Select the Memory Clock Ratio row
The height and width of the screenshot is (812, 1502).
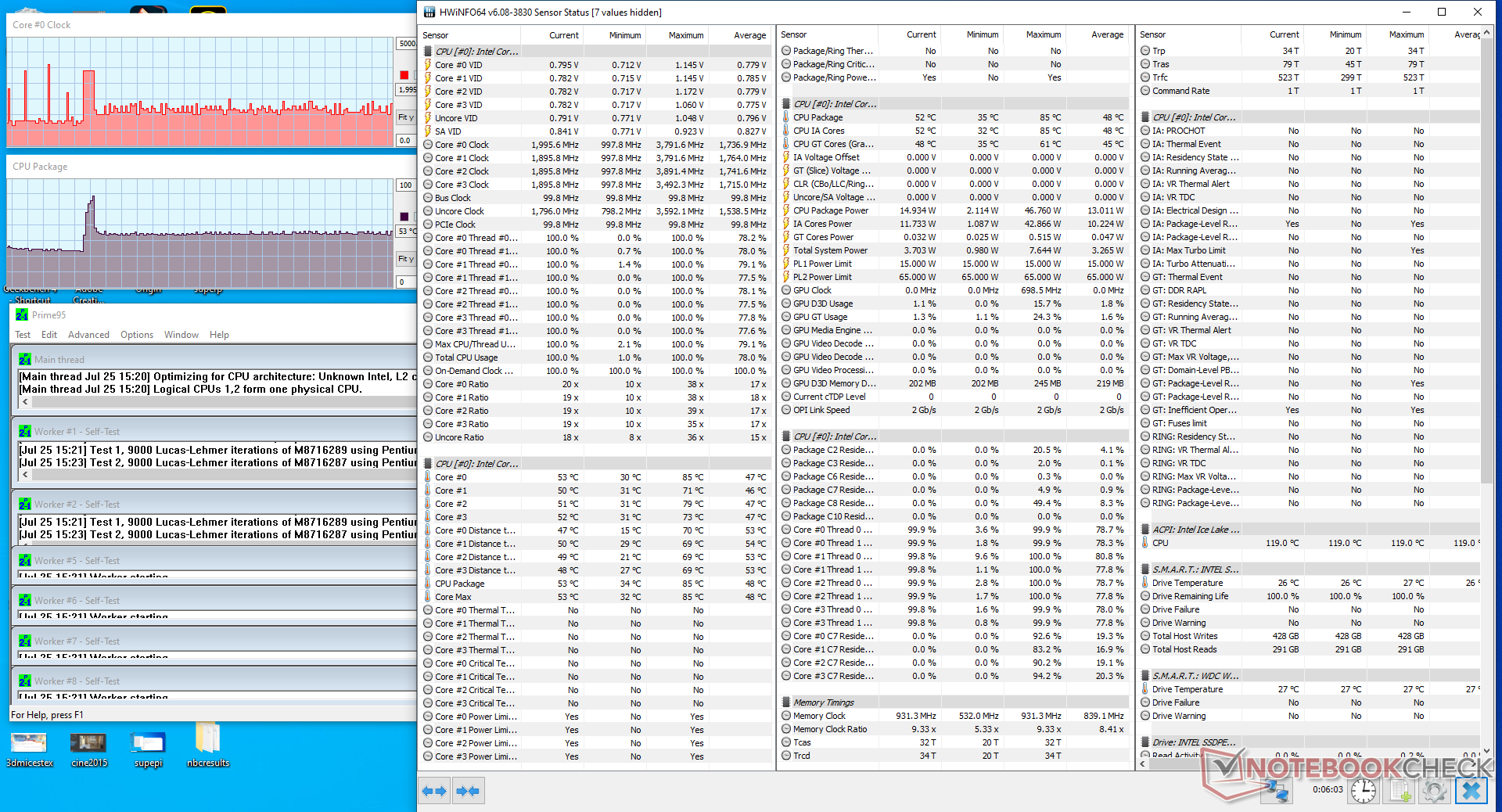pos(954,729)
